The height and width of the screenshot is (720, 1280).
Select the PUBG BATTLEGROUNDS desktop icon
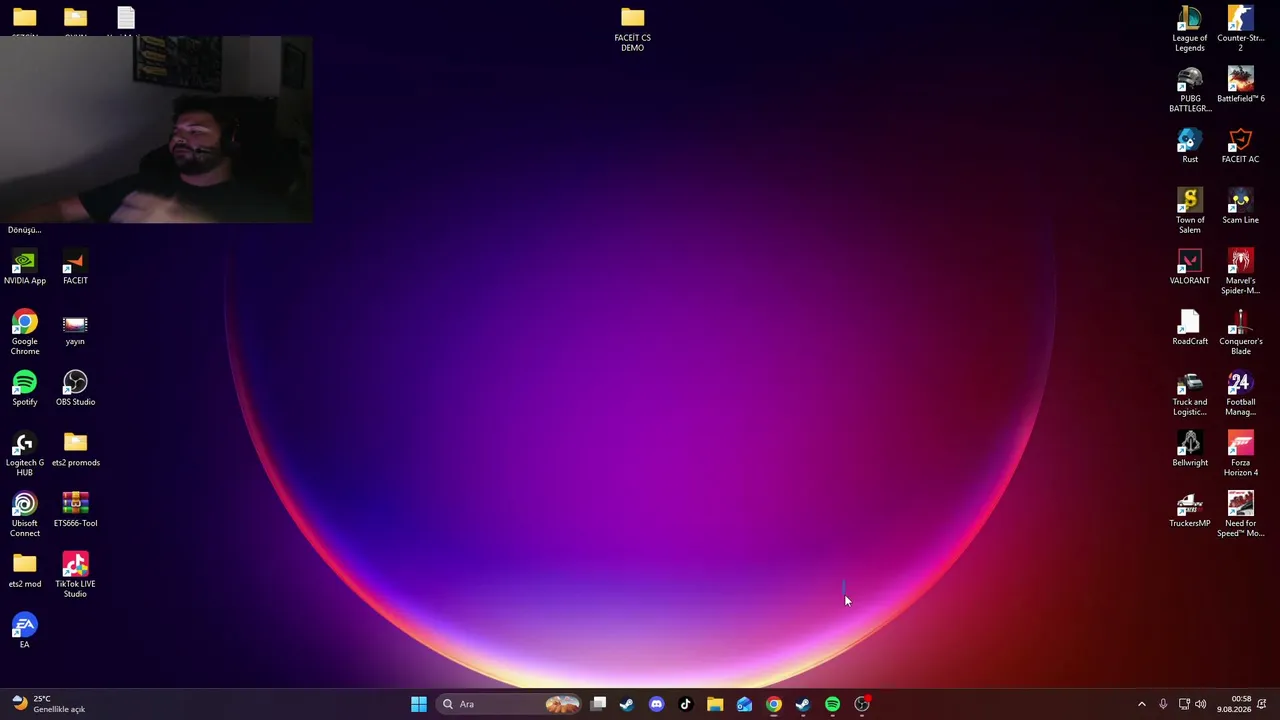pyautogui.click(x=1189, y=90)
